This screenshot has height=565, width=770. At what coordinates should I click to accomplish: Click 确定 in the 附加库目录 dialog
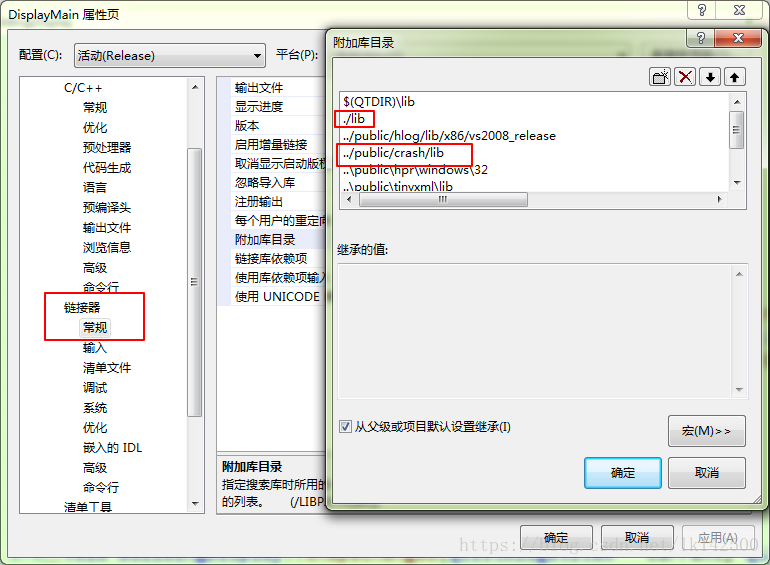click(623, 473)
